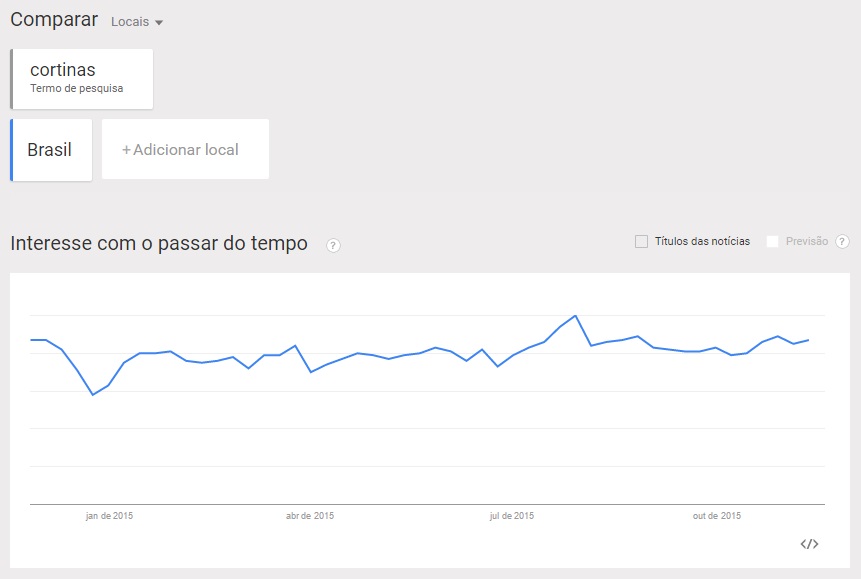Select the Brasil location card

click(x=50, y=148)
